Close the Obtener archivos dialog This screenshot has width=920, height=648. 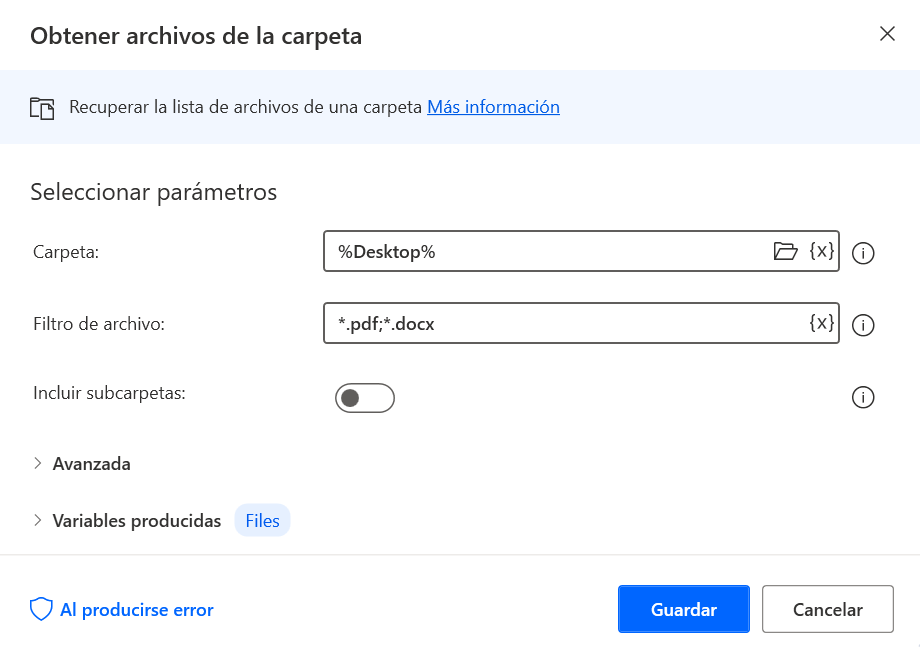click(887, 33)
